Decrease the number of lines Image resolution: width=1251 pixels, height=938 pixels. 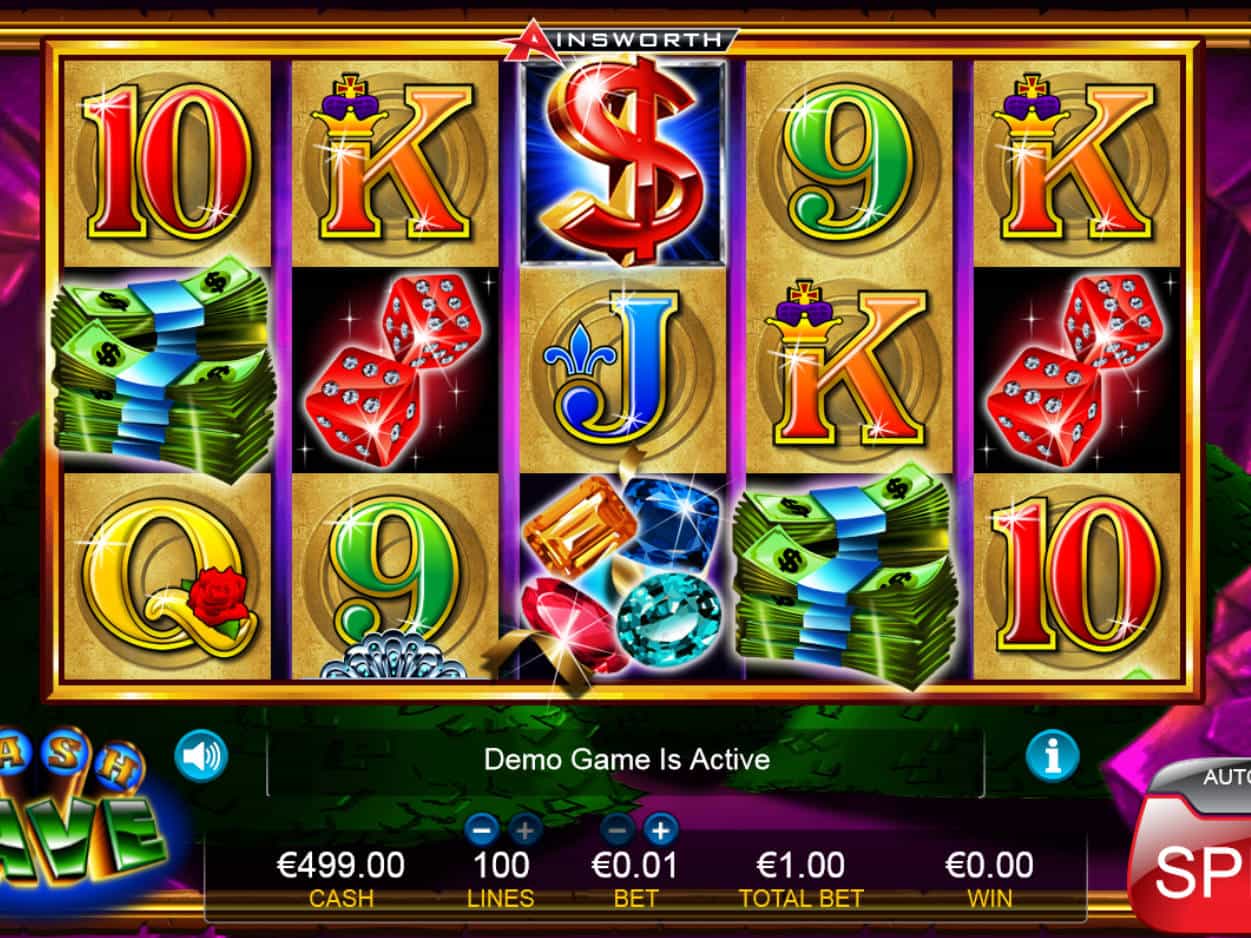[482, 829]
